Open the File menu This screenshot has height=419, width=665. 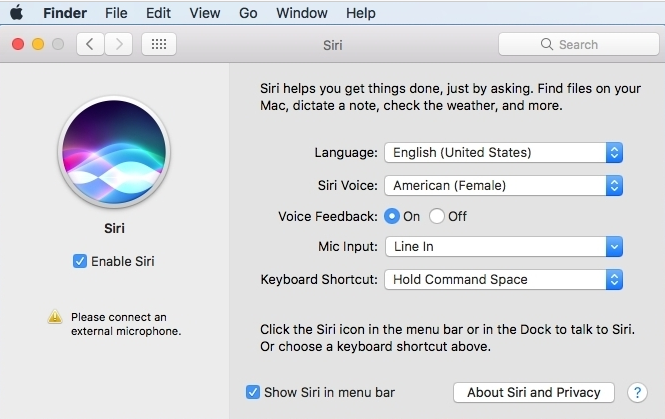coord(116,13)
